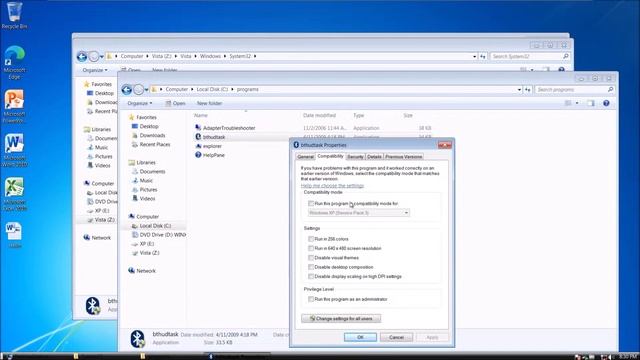Toggle preview pane icon in programs window
Viewport: 640px width, 360px height.
click(x=591, y=103)
